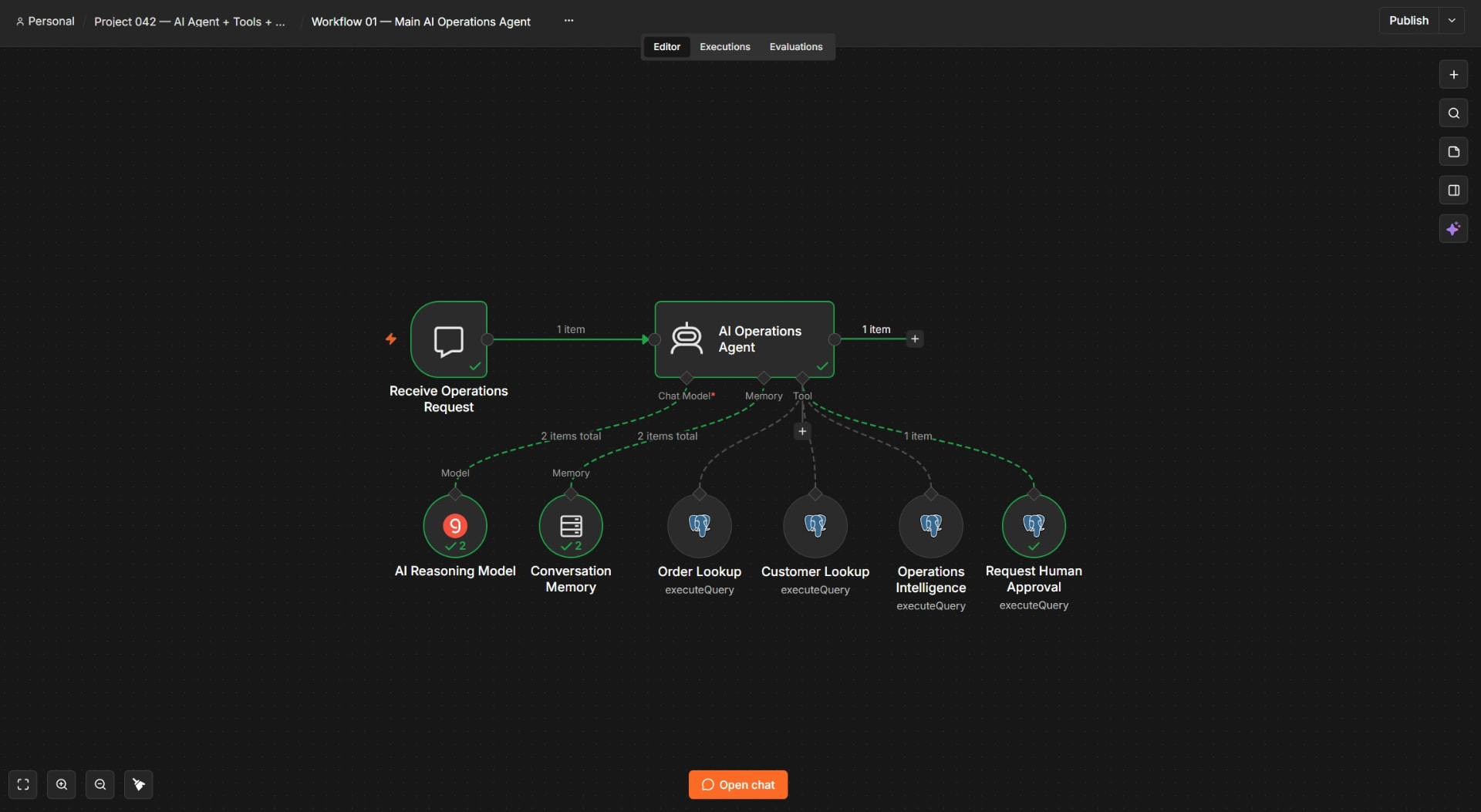Open the Receive Operations Request chat trigger node

pyautogui.click(x=449, y=339)
